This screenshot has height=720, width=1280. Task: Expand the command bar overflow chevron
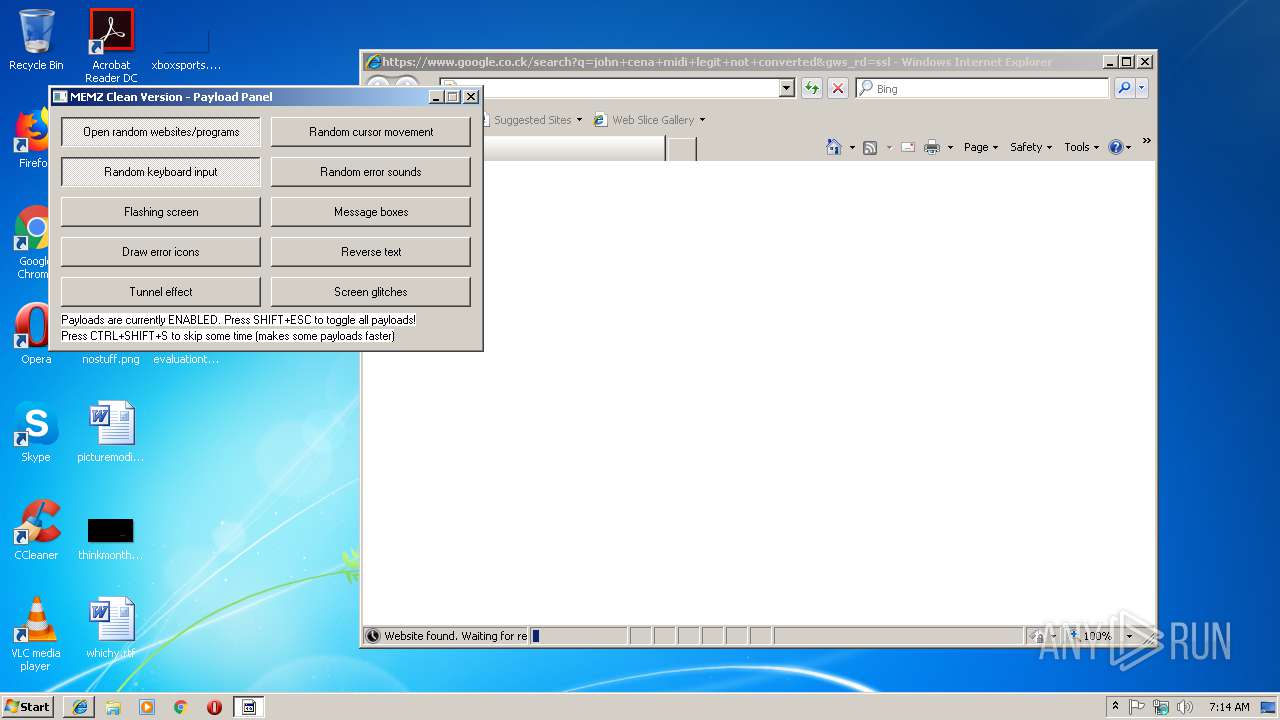tap(1146, 141)
